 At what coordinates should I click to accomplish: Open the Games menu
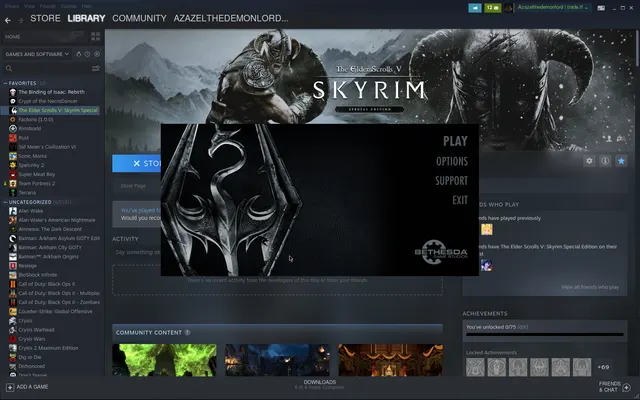point(69,6)
